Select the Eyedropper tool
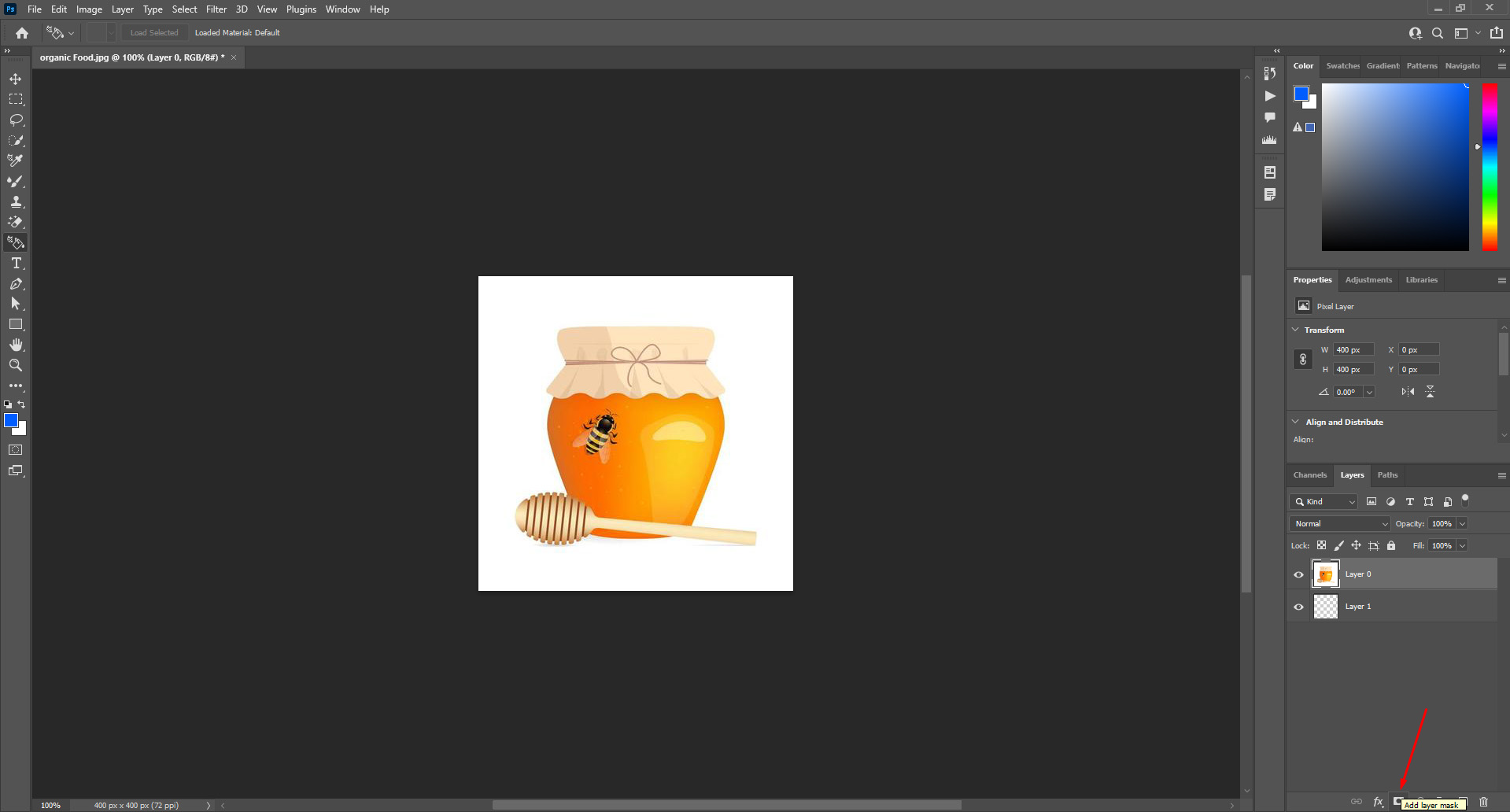The height and width of the screenshot is (812, 1510). [16, 161]
